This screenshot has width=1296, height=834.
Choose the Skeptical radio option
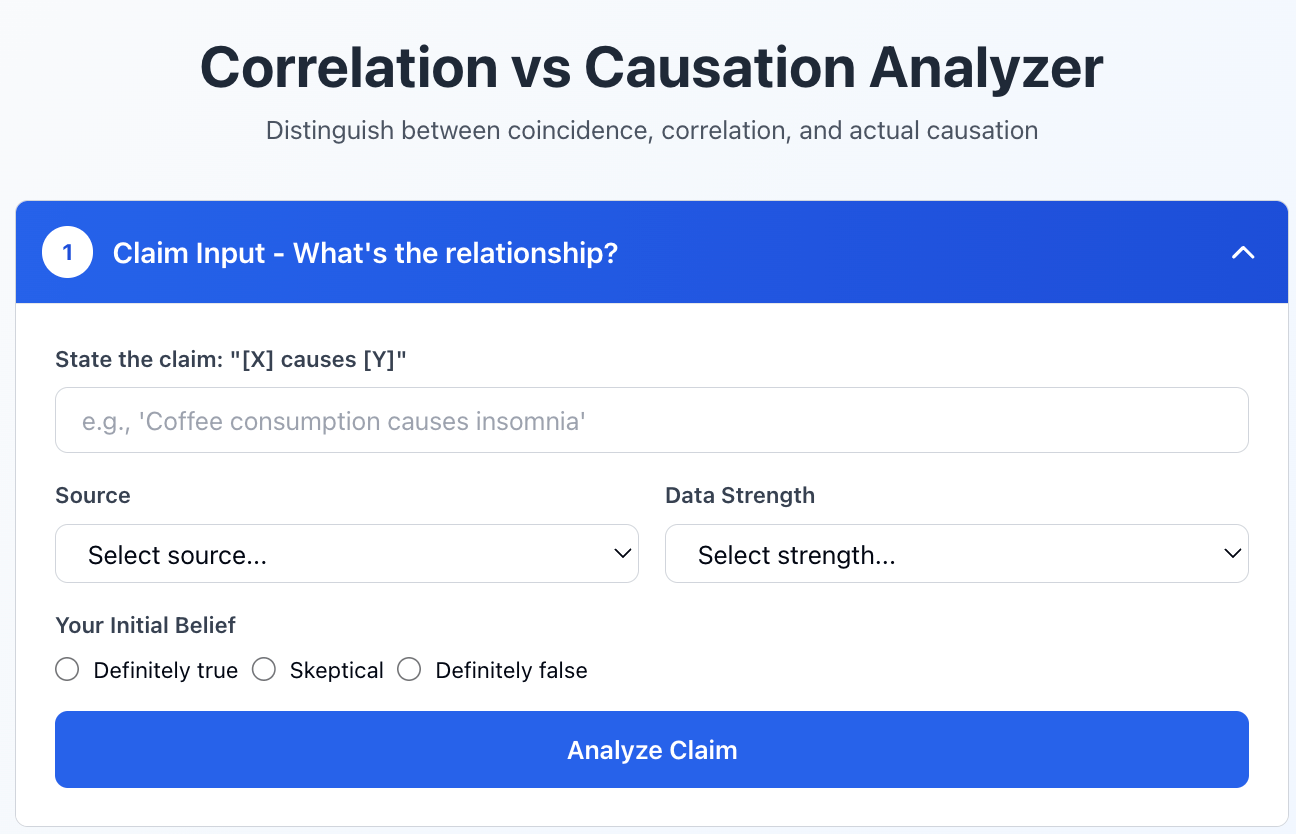click(264, 669)
